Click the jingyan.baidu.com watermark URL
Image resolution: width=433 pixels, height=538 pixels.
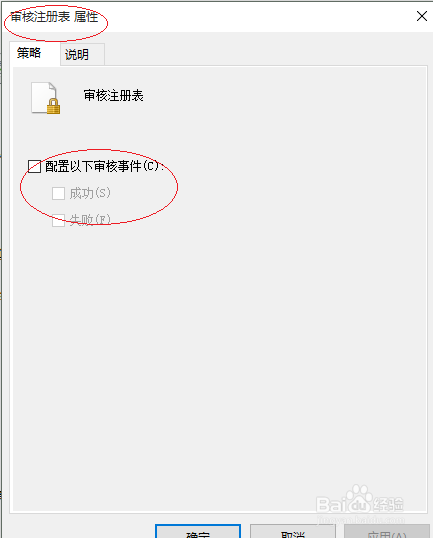[x=361, y=519]
